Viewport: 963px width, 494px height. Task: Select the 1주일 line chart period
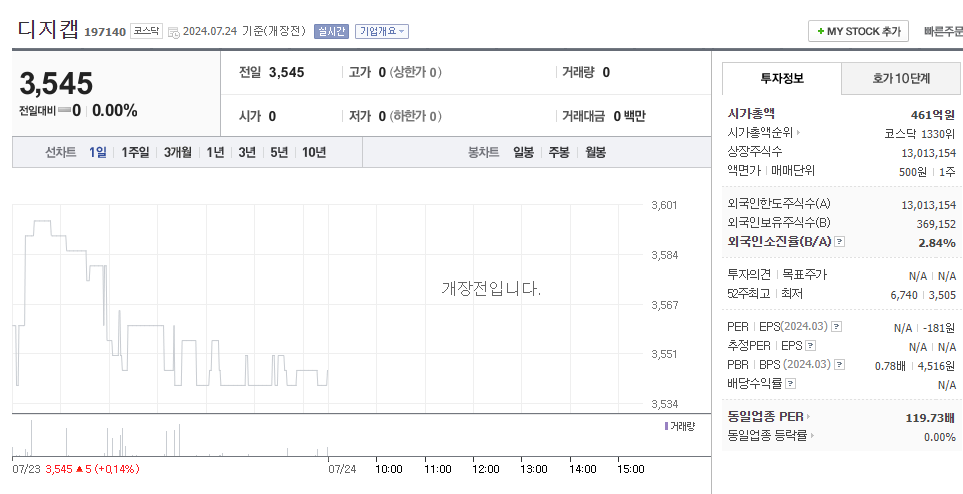coord(135,152)
